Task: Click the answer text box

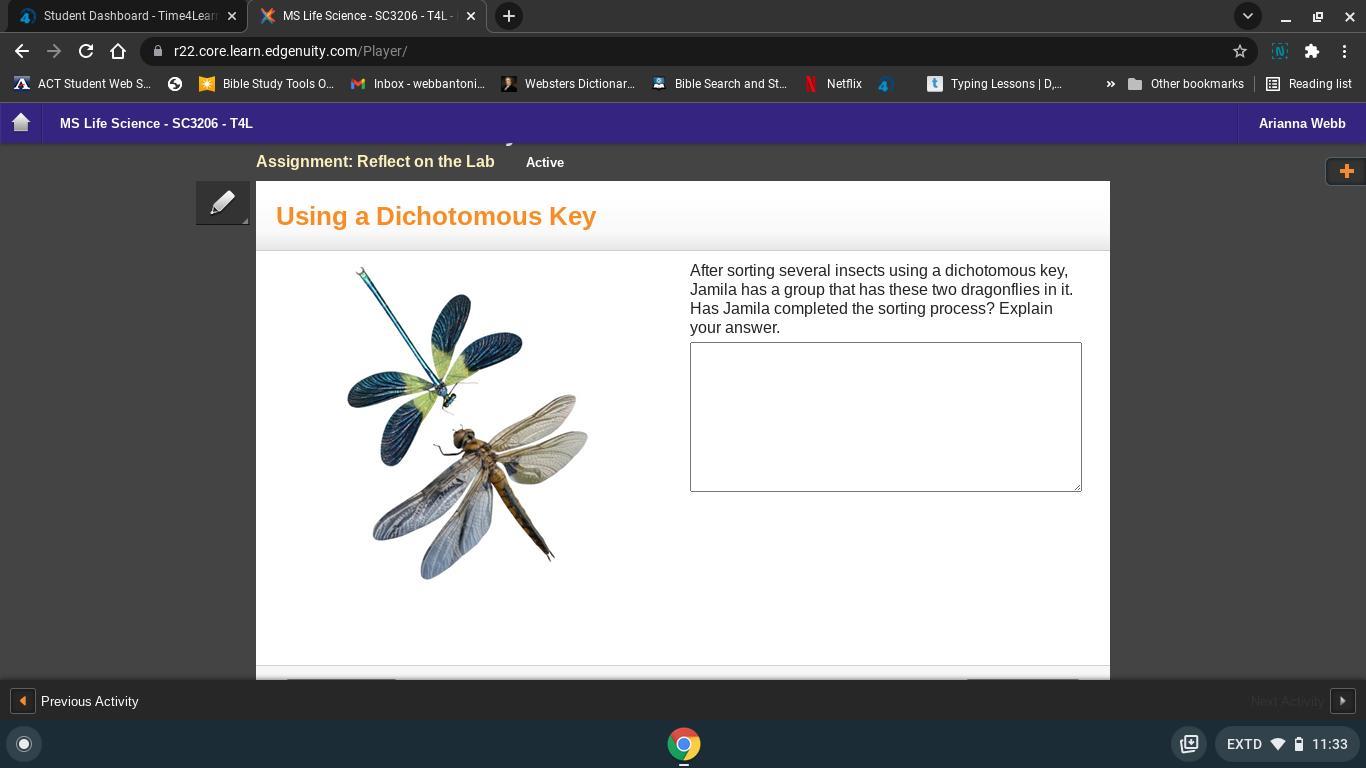Action: [x=885, y=417]
